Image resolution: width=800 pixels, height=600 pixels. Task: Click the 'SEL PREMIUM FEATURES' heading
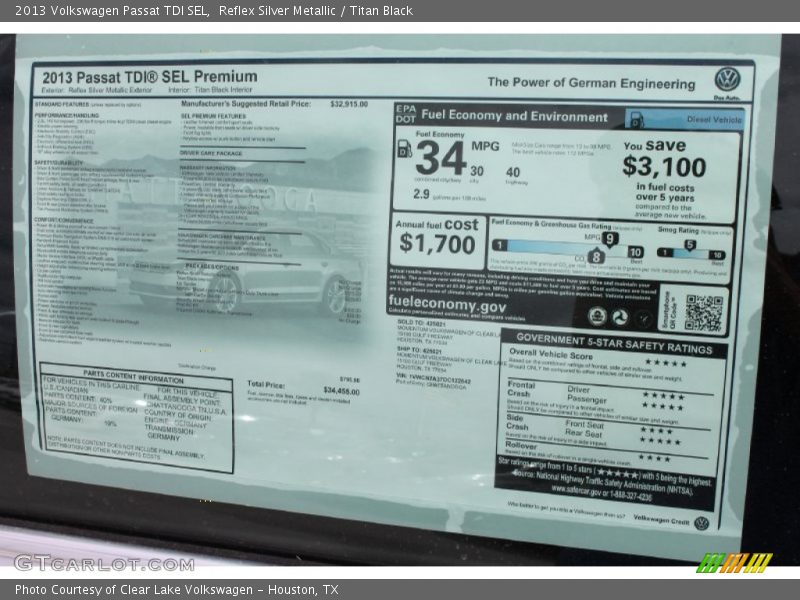click(213, 116)
